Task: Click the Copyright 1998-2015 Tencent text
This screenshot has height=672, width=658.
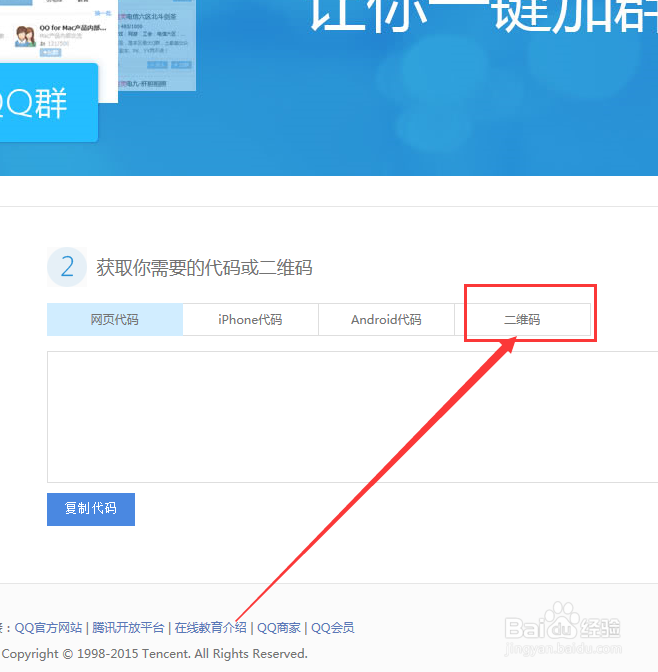Action: (154, 654)
